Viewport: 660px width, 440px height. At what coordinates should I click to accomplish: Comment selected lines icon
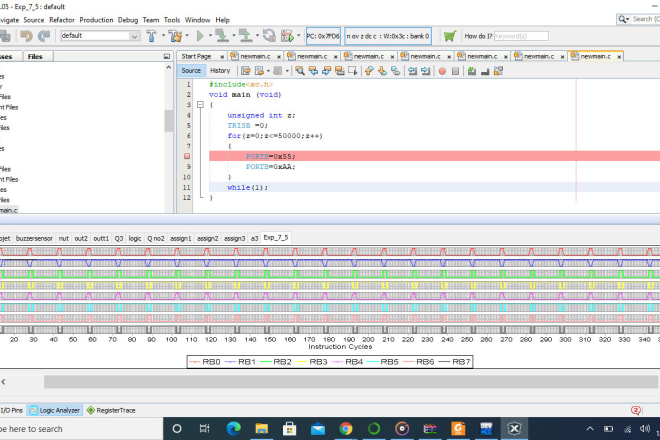[x=472, y=71]
